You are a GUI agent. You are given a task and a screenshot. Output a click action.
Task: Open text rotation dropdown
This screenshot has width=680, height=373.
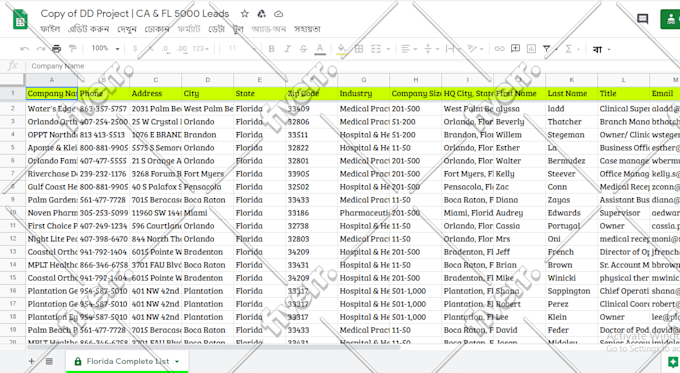[475, 49]
